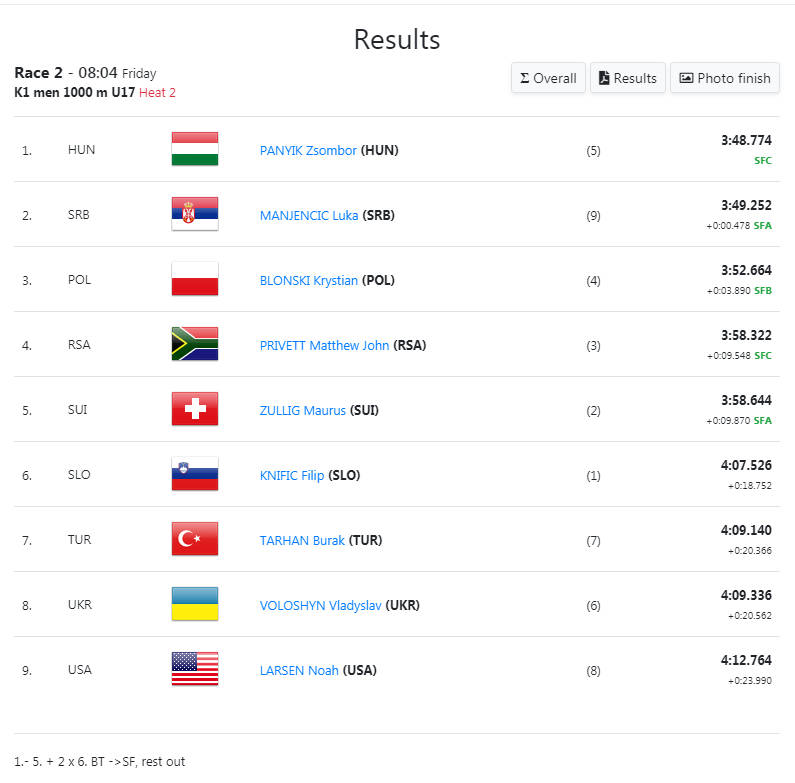Click the Slovenia flag icon
Screen dimensions: 795x783
pyautogui.click(x=195, y=474)
